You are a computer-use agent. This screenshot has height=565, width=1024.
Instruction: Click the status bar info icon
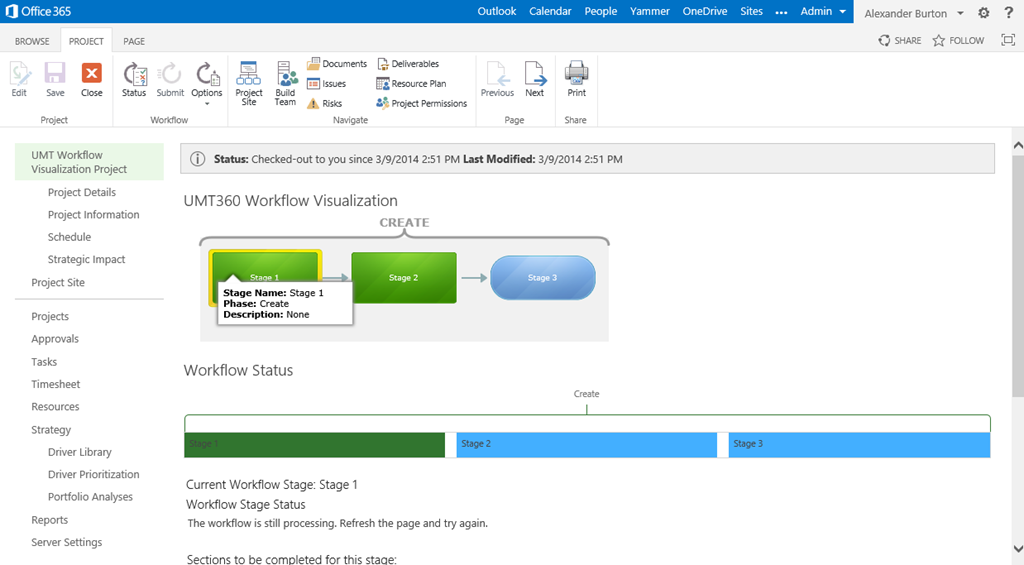point(197,159)
